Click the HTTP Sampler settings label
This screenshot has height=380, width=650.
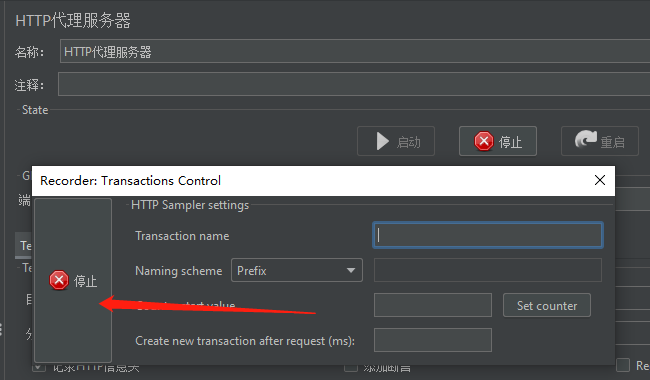click(190, 205)
